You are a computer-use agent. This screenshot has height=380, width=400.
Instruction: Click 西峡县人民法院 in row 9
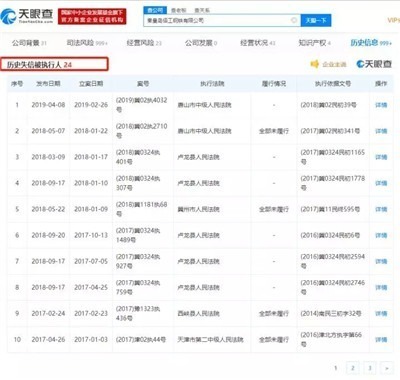click(x=198, y=313)
